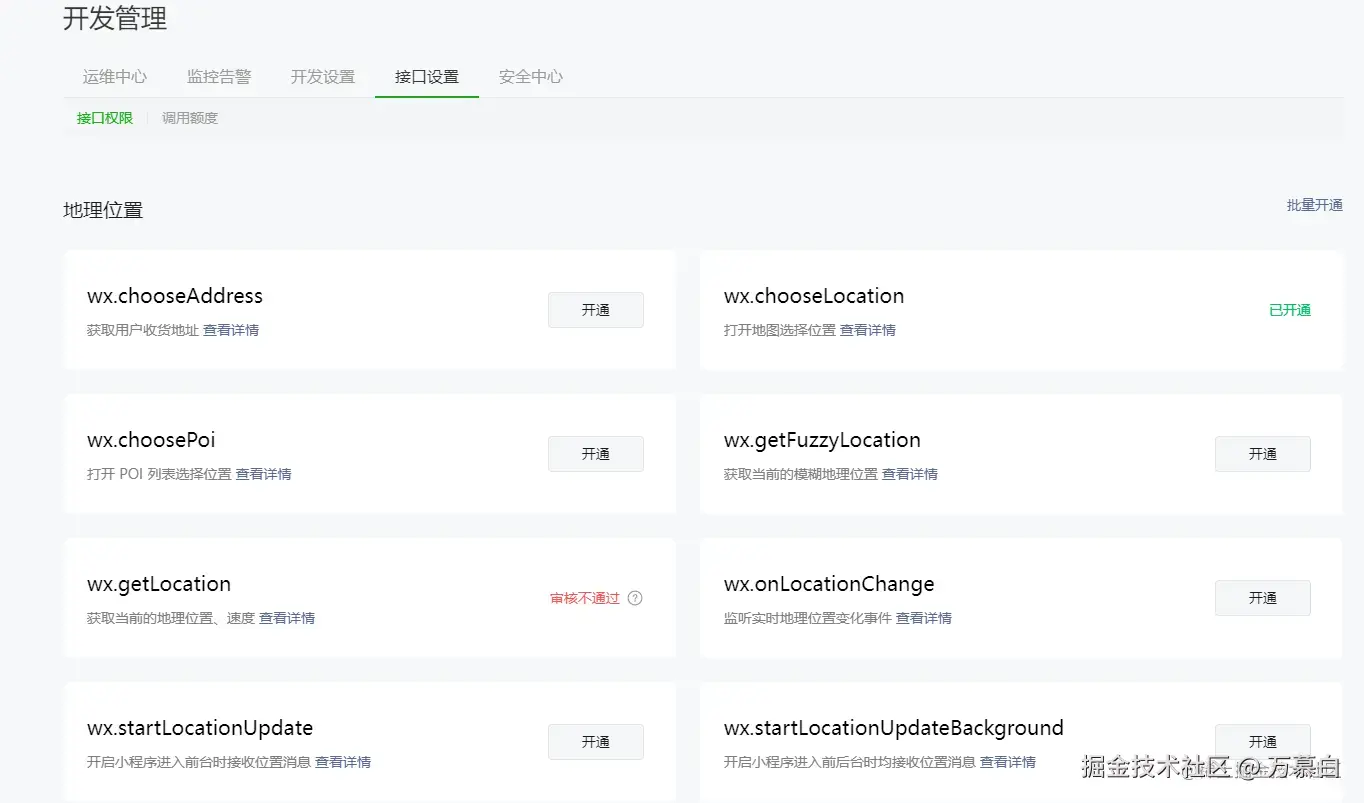Click the 审核不通过 status text
Viewport: 1364px width, 803px height.
[x=585, y=598]
